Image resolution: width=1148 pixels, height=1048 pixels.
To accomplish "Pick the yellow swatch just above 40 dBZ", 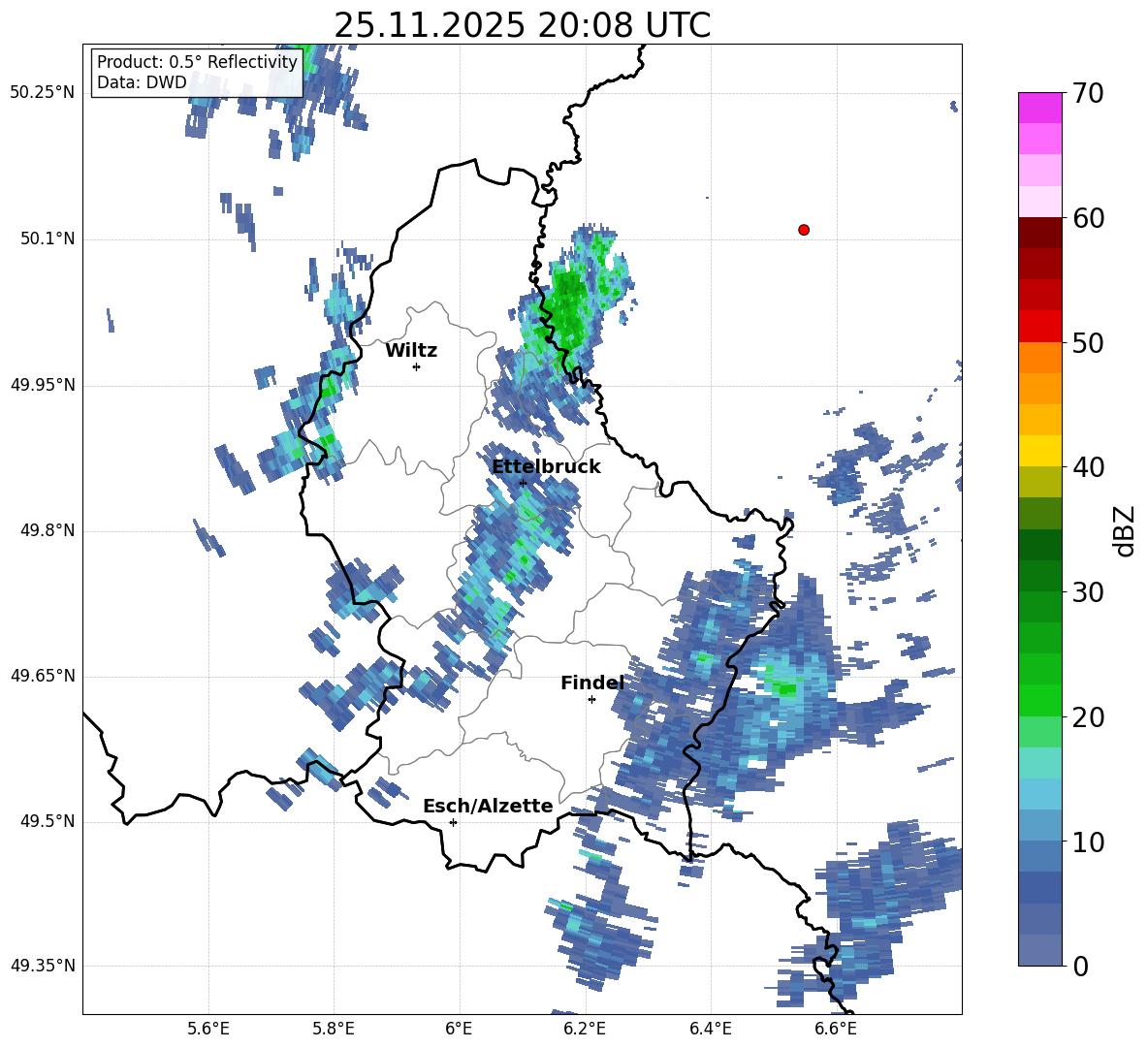I will point(1039,451).
